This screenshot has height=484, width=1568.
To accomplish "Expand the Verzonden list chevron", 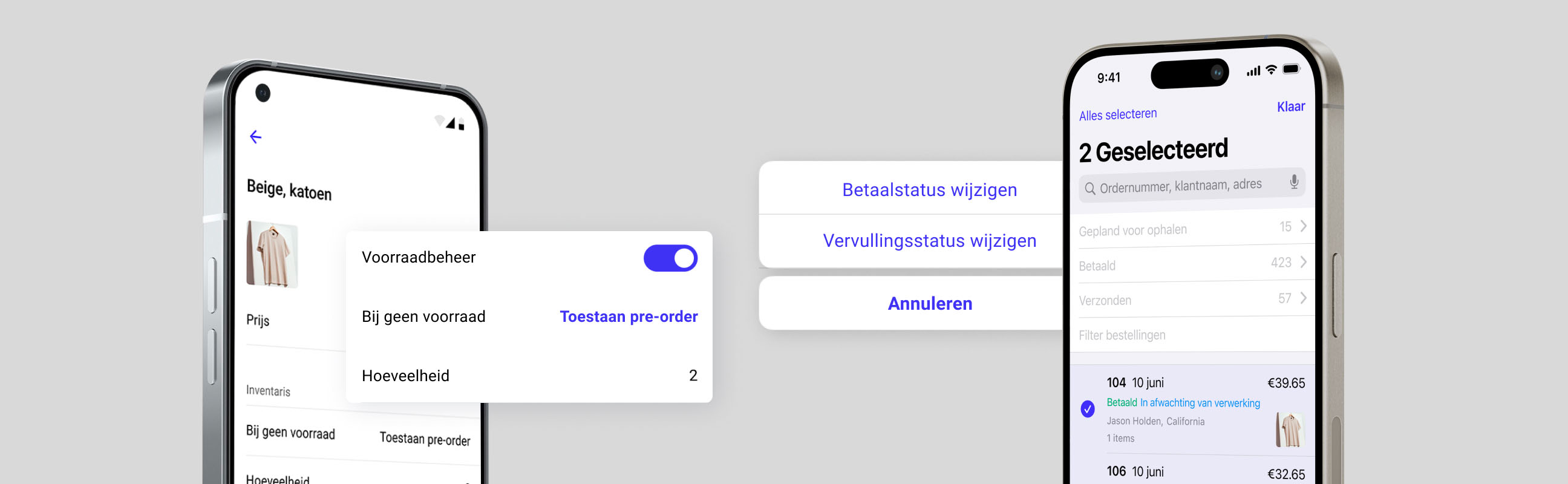I will (1303, 298).
